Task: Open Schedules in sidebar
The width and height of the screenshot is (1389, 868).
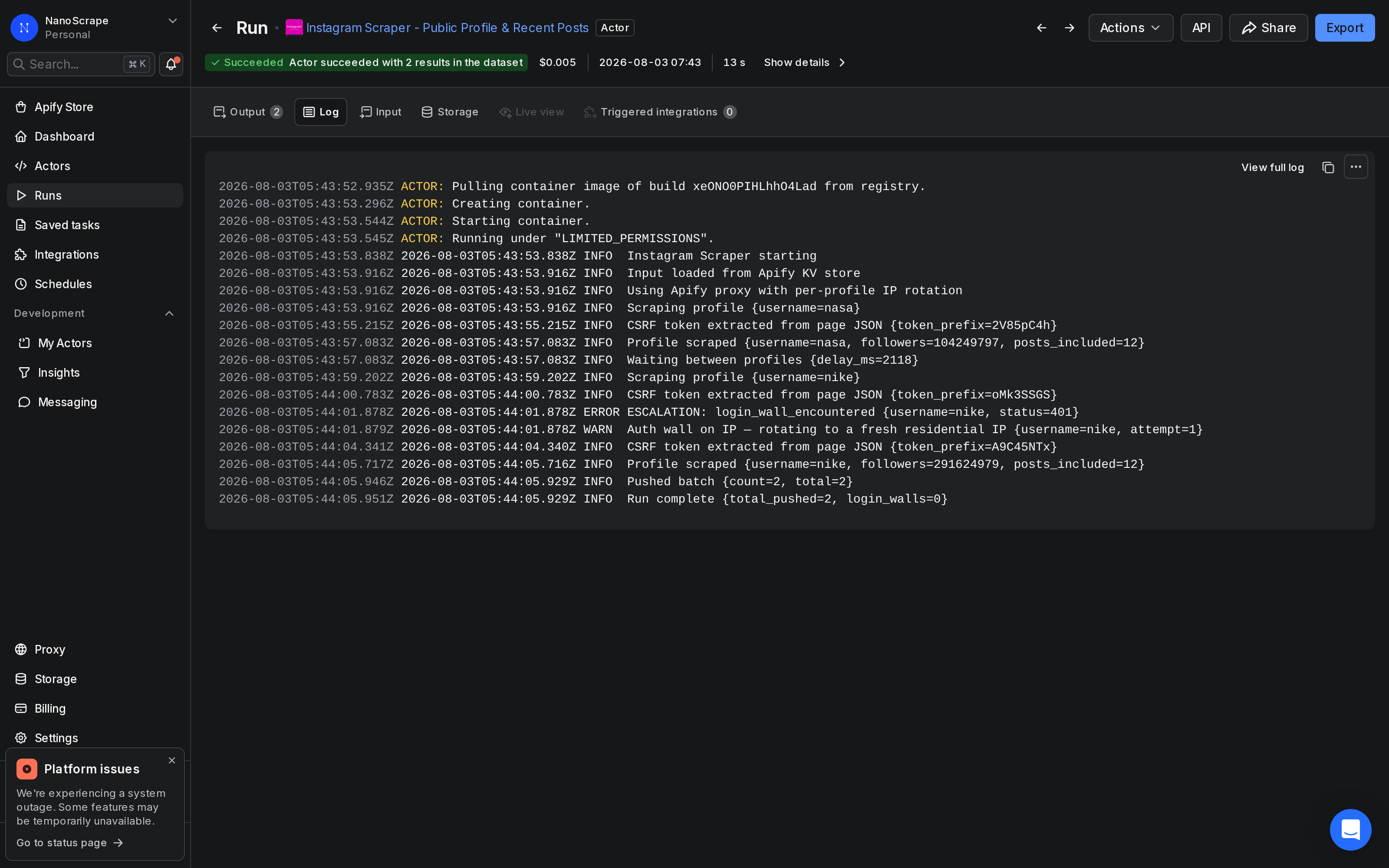Action: 95,284
